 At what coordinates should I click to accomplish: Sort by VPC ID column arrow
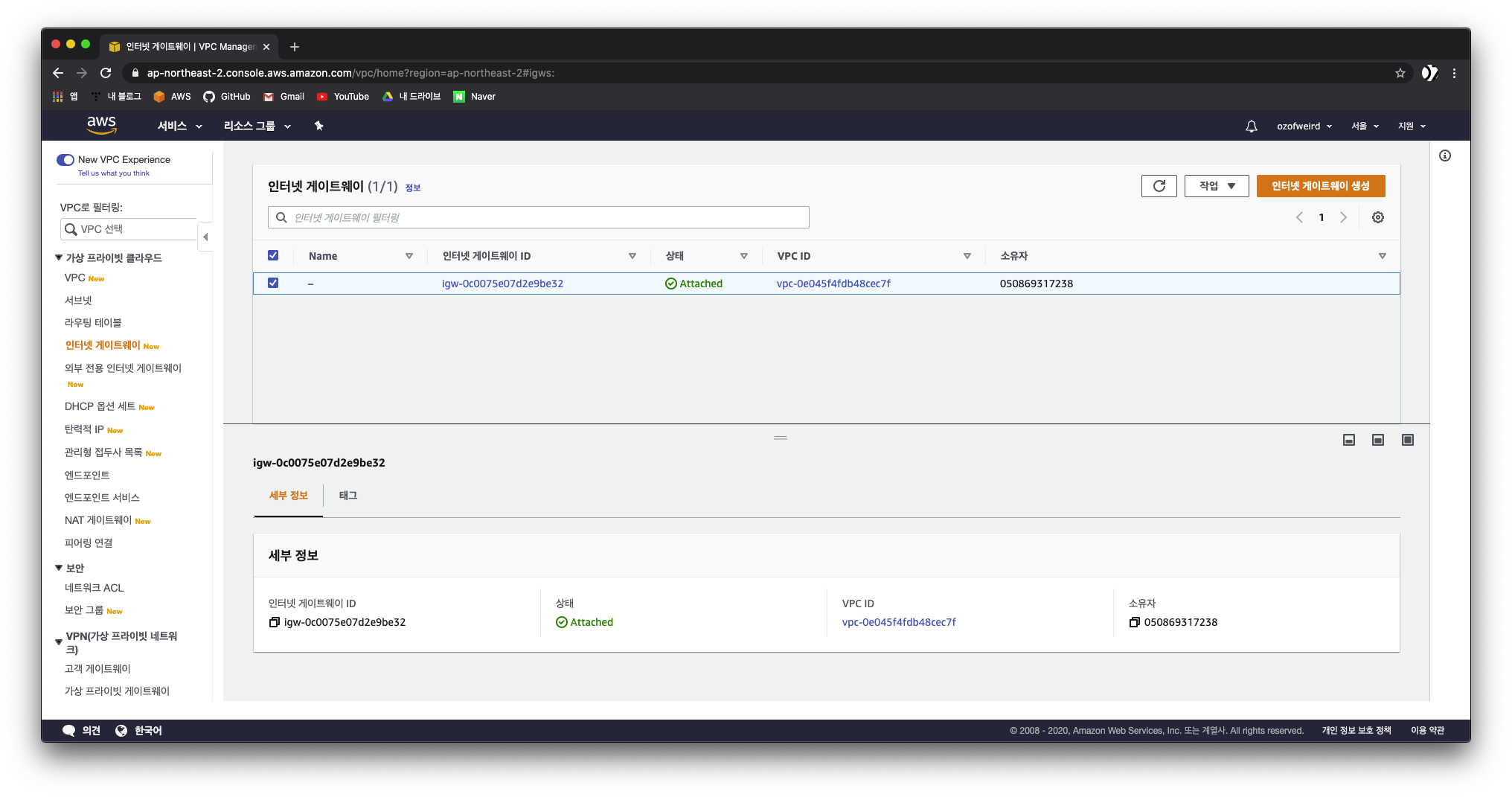(x=967, y=256)
